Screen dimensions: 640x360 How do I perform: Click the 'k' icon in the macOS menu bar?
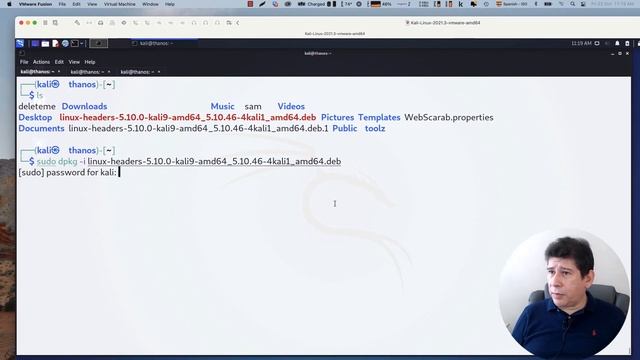pyautogui.click(x=461, y=4)
